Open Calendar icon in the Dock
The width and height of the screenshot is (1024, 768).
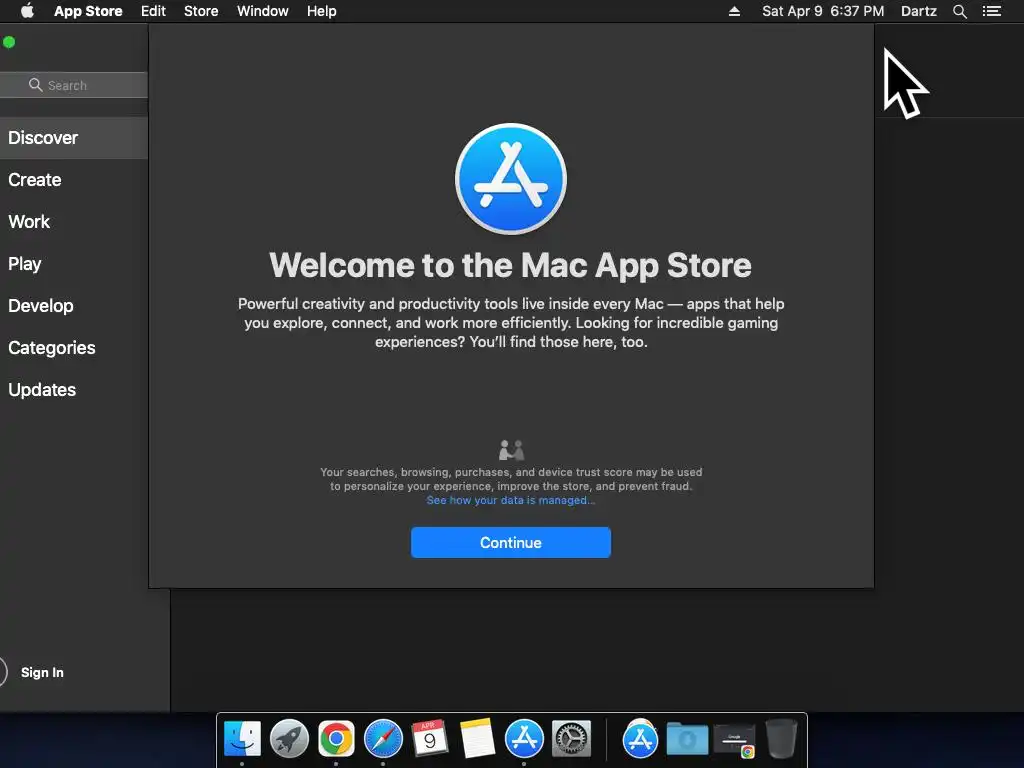tap(430, 739)
